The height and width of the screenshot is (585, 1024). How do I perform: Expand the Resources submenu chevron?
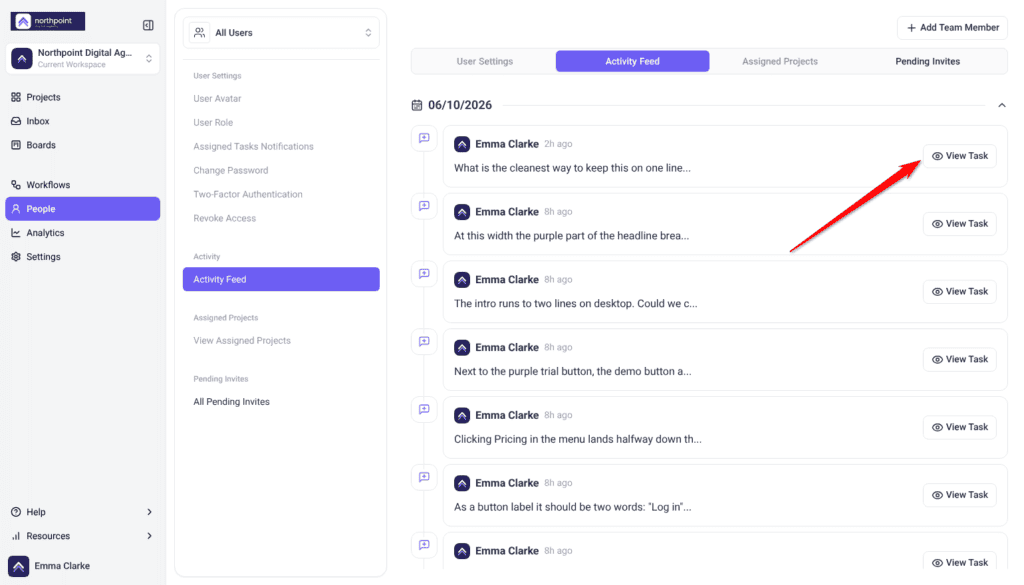pyautogui.click(x=150, y=536)
